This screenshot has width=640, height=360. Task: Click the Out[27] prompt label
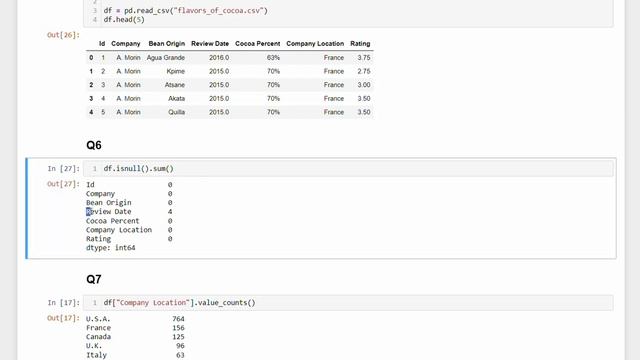coord(64,184)
